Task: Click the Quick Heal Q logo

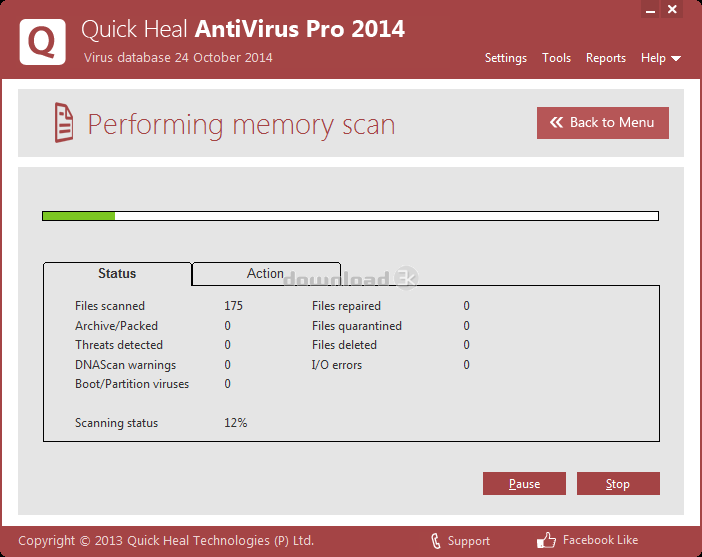Action: click(43, 42)
